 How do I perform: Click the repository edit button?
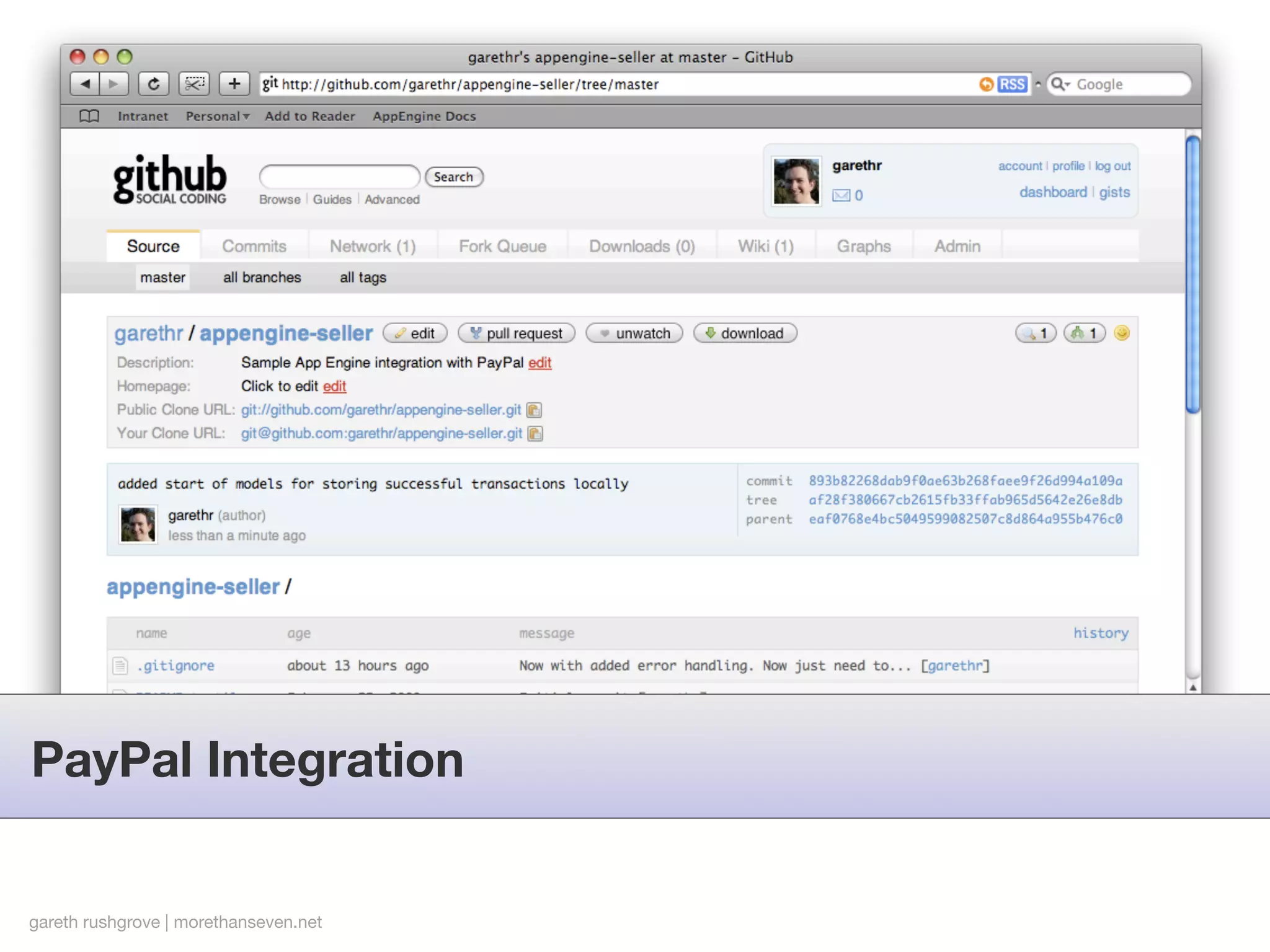(x=415, y=333)
